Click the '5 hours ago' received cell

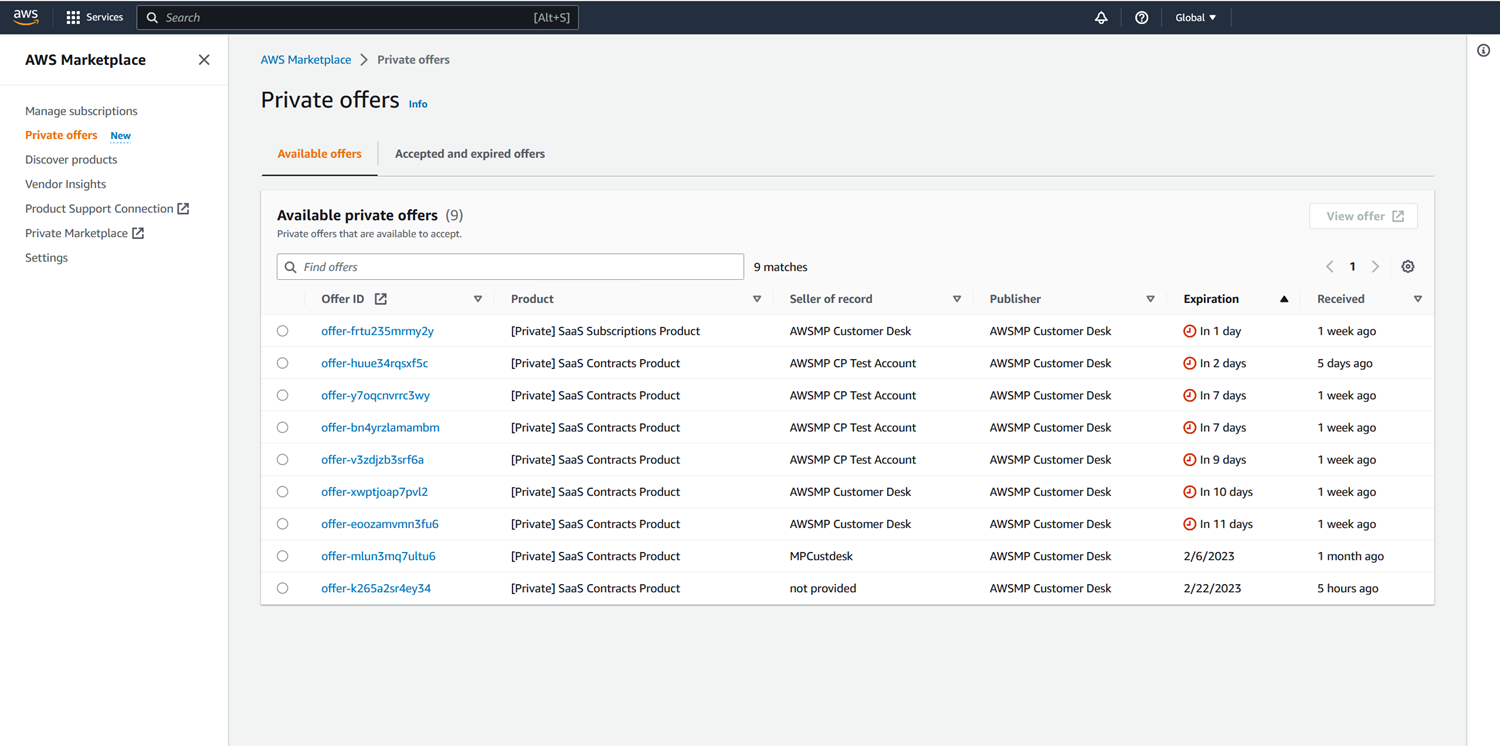(x=1348, y=588)
